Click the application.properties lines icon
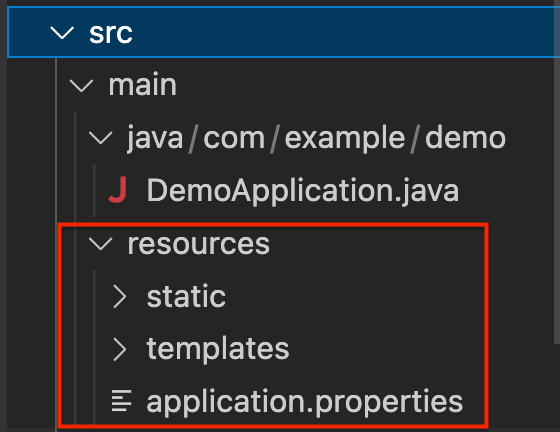560x432 pixels. click(x=121, y=401)
